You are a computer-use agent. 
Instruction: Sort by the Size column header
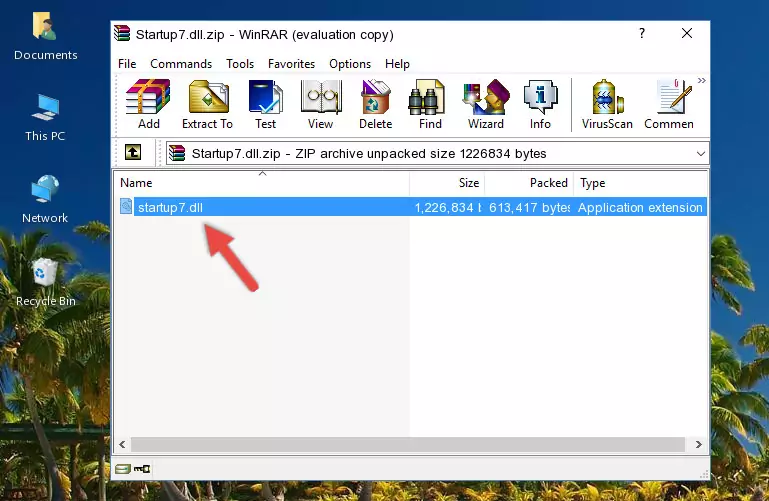(447, 183)
